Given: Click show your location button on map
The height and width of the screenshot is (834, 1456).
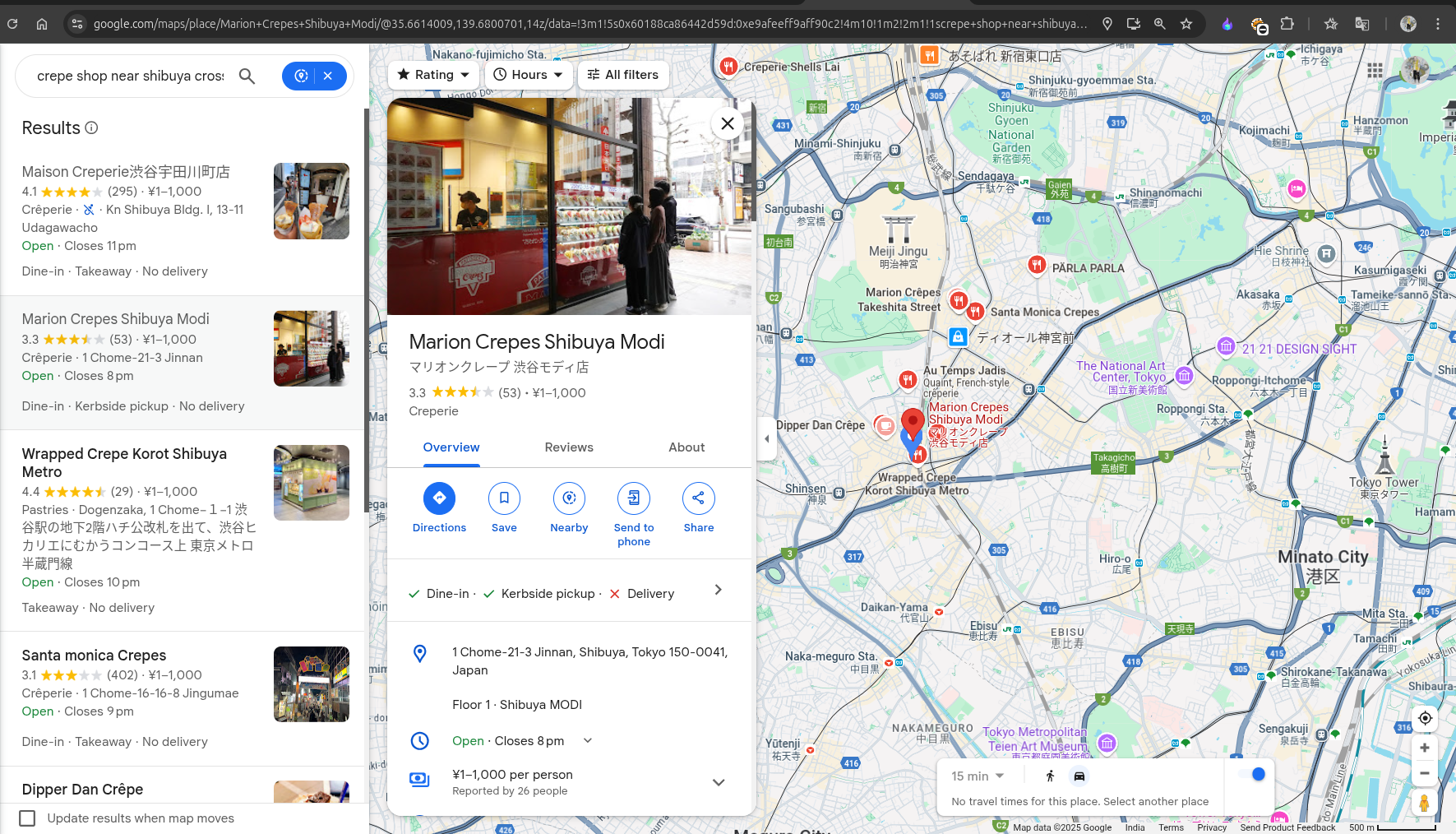Looking at the screenshot, I should [1425, 718].
